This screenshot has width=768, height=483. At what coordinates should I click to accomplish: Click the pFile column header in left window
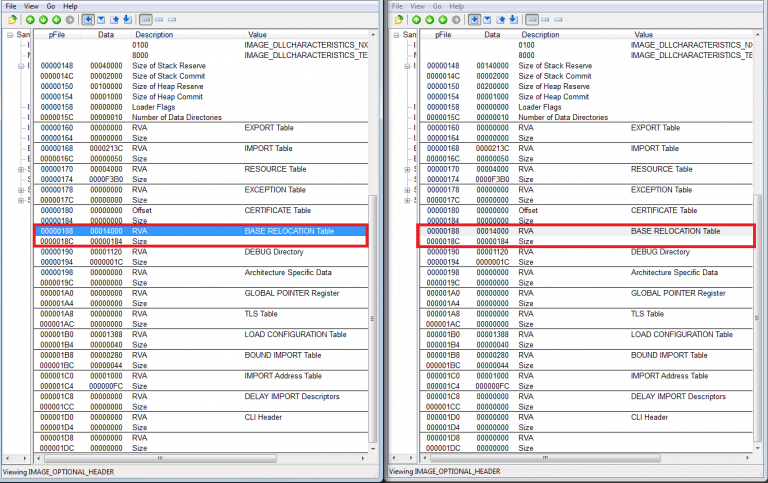57,34
